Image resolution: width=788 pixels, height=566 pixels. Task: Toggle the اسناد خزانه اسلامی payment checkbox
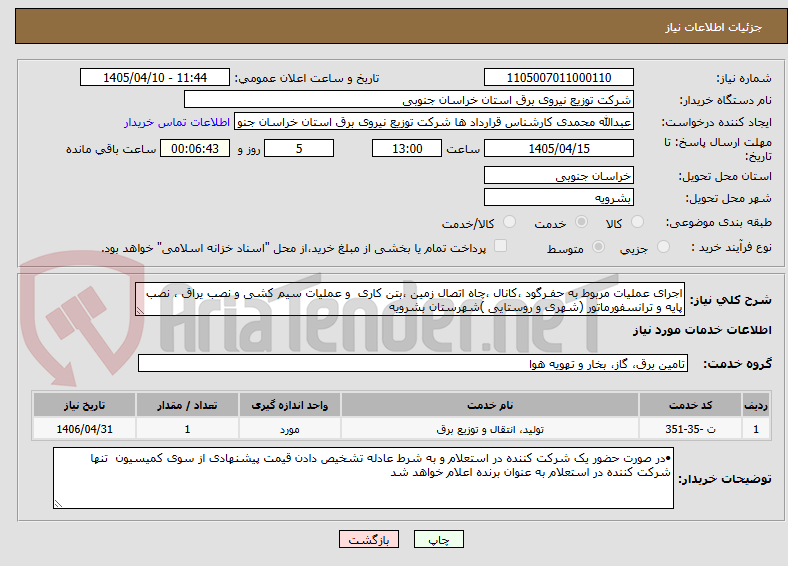click(501, 245)
